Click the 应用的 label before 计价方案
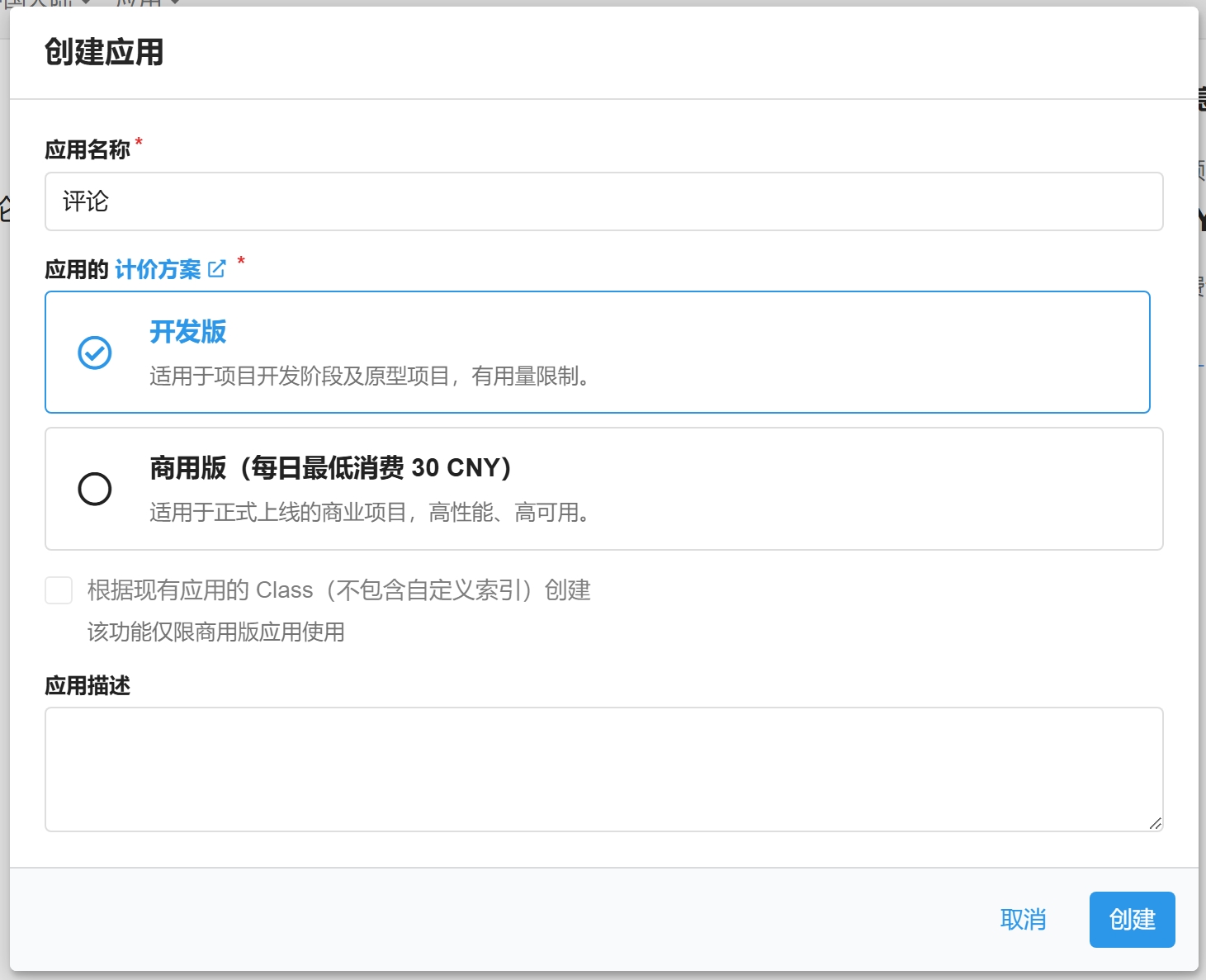 [76, 270]
